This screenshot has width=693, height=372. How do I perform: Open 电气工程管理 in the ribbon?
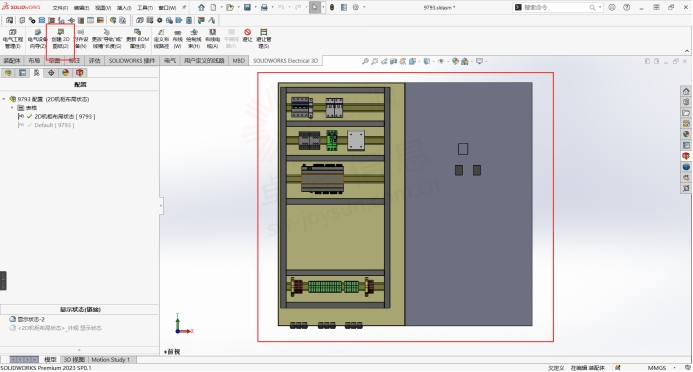pos(12,39)
